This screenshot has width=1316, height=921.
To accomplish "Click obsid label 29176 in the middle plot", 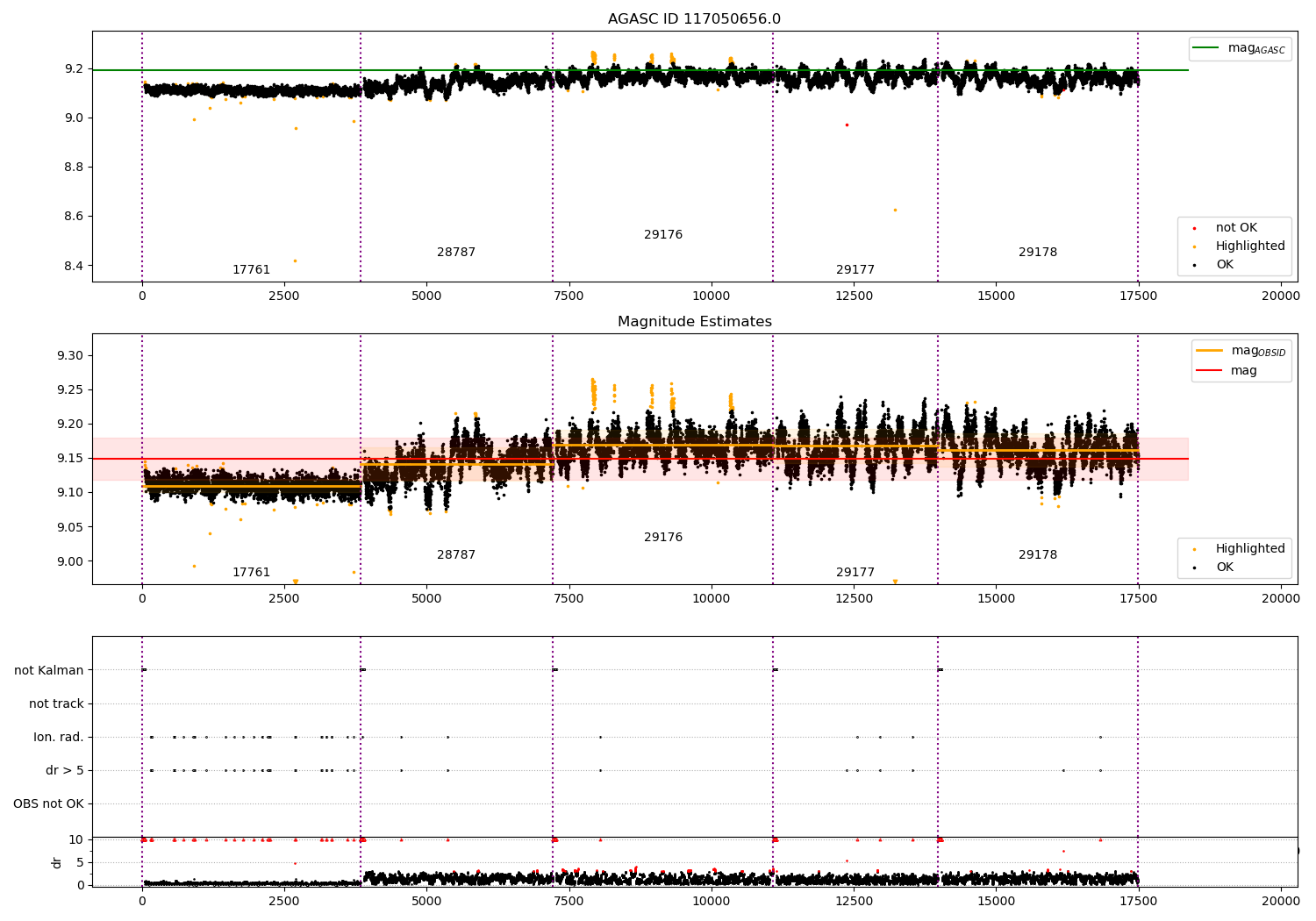I will 663,538.
